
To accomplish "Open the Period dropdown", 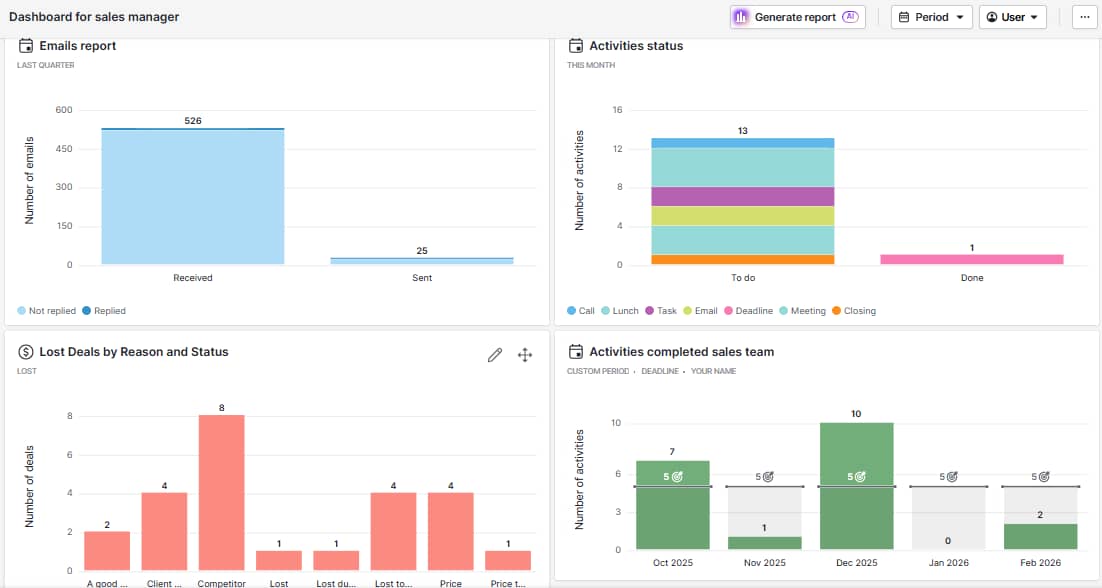I will [931, 16].
